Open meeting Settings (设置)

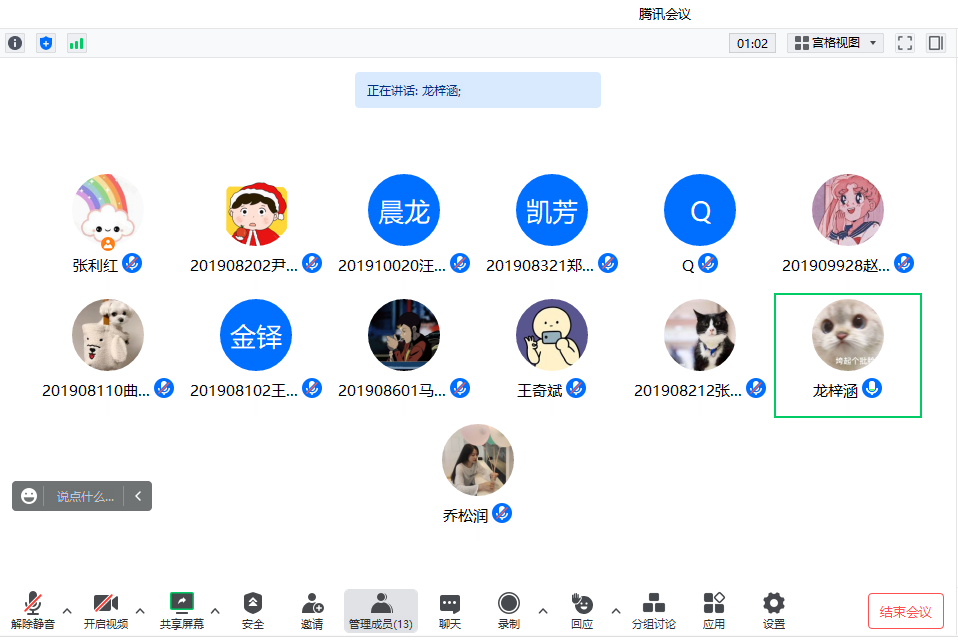pos(773,610)
